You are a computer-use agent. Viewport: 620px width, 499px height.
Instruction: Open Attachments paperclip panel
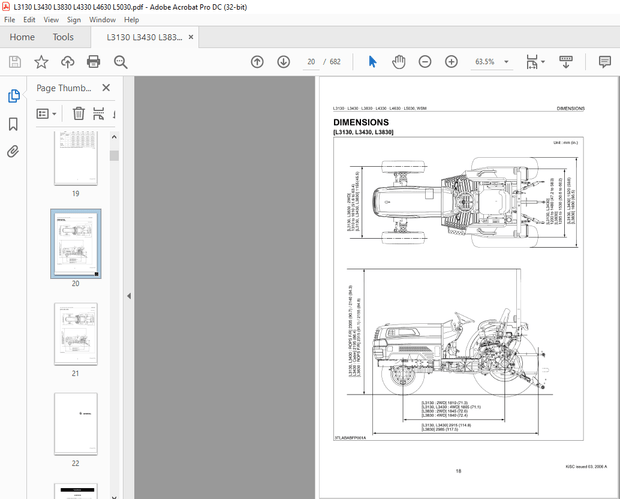click(13, 151)
